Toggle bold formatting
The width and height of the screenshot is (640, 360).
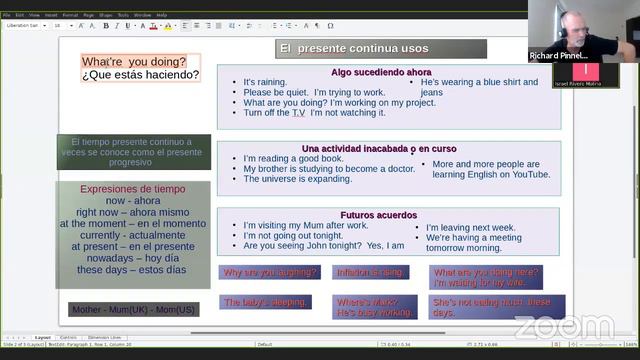106,26
